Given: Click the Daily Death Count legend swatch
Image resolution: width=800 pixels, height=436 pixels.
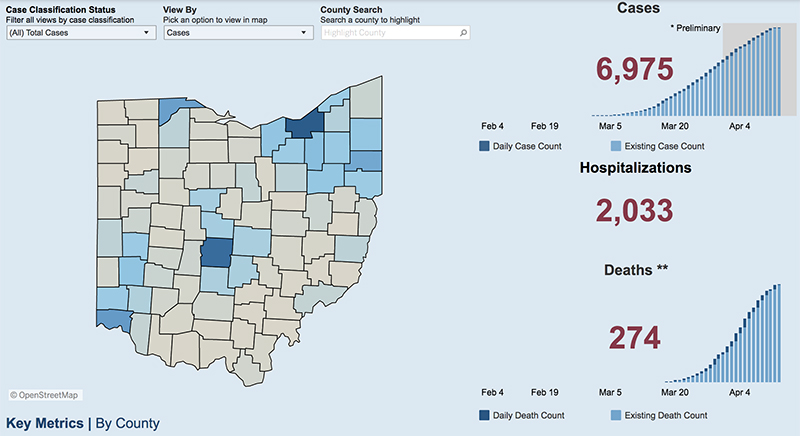Looking at the screenshot, I should 484,415.
